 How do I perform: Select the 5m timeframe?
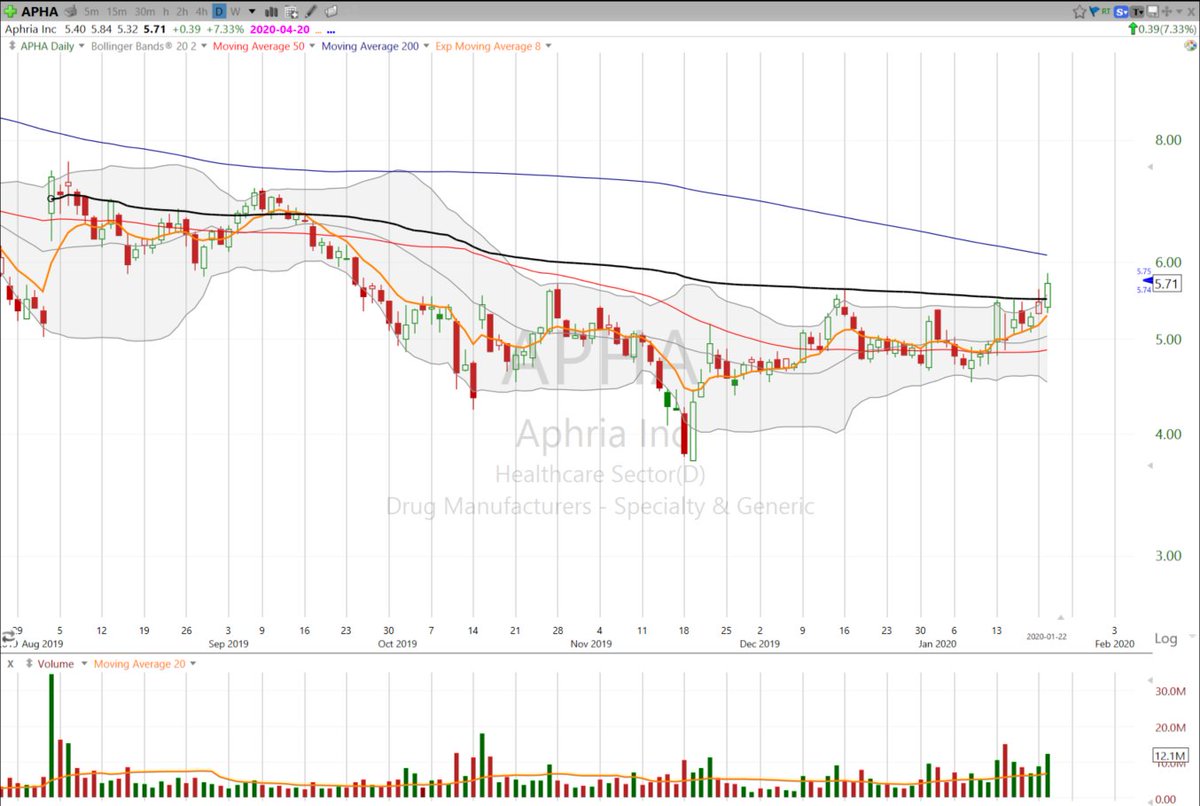click(x=91, y=12)
